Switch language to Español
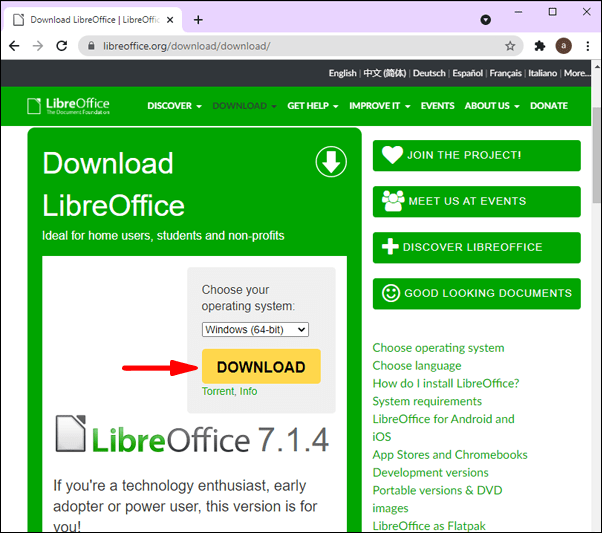This screenshot has width=602, height=533. [x=467, y=73]
